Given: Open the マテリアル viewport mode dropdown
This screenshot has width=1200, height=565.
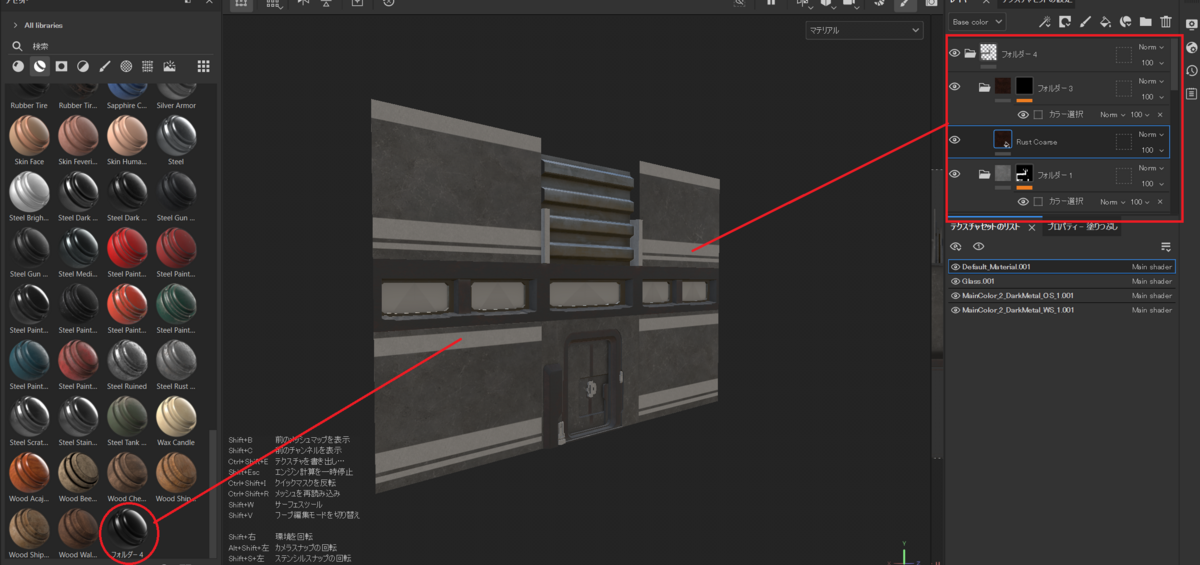Looking at the screenshot, I should coord(864,31).
